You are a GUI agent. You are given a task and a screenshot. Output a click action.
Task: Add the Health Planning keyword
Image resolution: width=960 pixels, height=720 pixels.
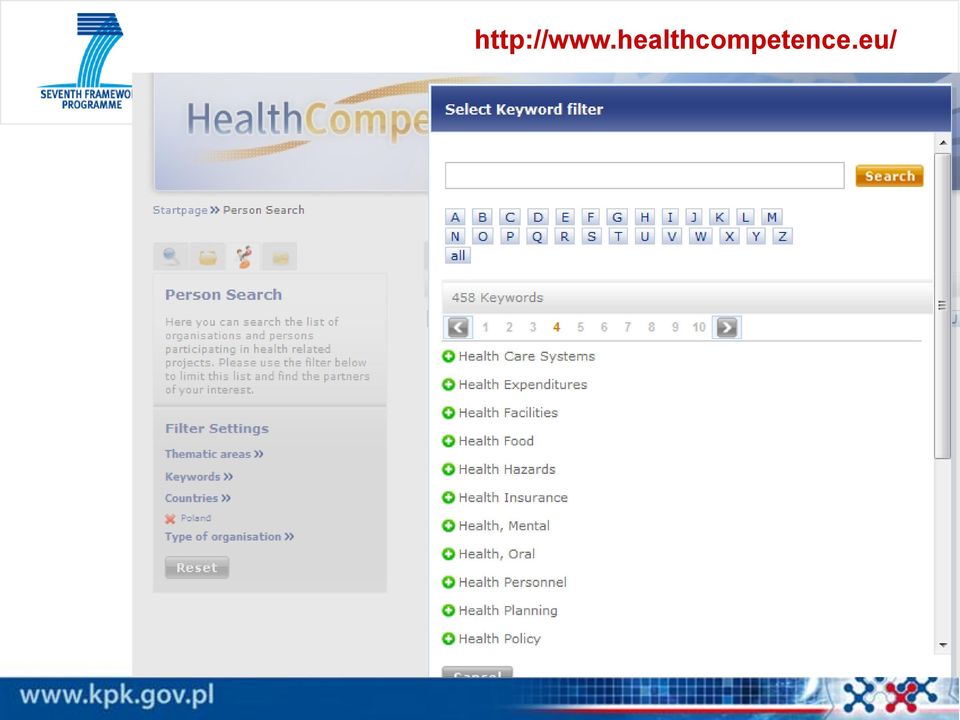click(x=448, y=610)
